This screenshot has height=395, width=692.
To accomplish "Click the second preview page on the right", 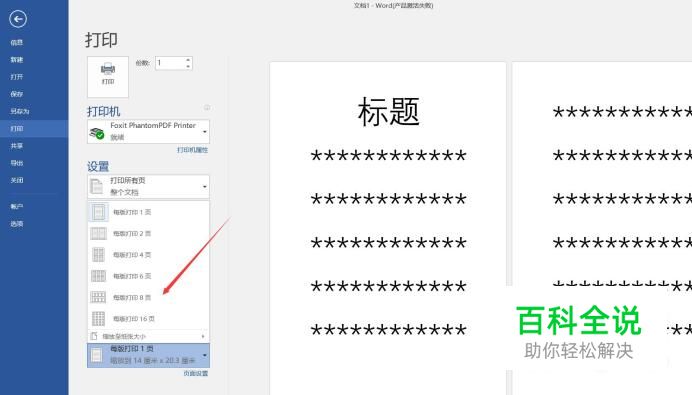I will [x=602, y=228].
